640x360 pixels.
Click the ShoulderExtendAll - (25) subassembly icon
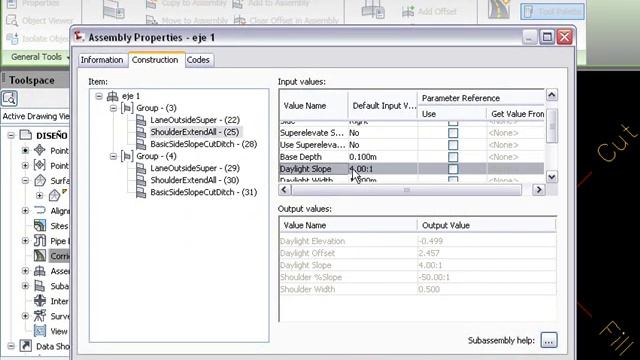[141, 132]
